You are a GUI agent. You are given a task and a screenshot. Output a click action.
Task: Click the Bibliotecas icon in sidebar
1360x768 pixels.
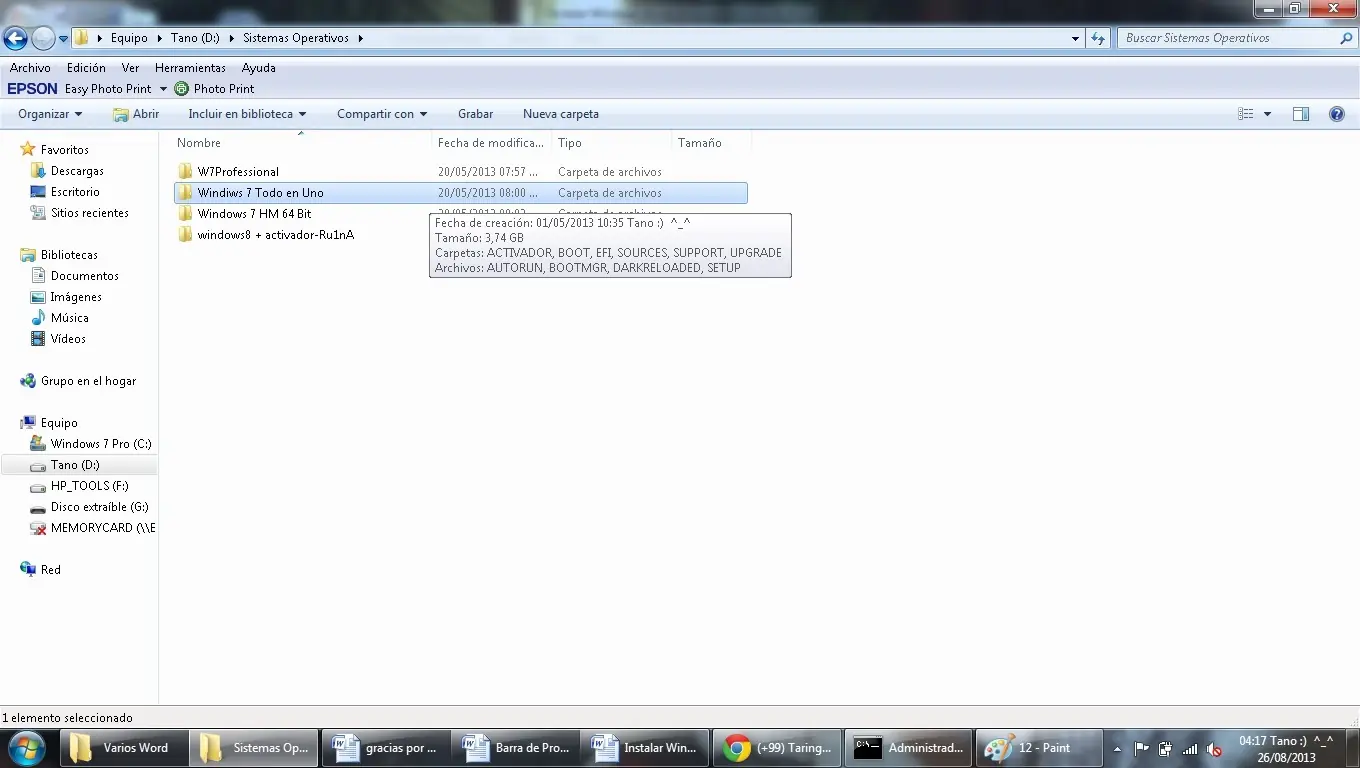(x=28, y=255)
